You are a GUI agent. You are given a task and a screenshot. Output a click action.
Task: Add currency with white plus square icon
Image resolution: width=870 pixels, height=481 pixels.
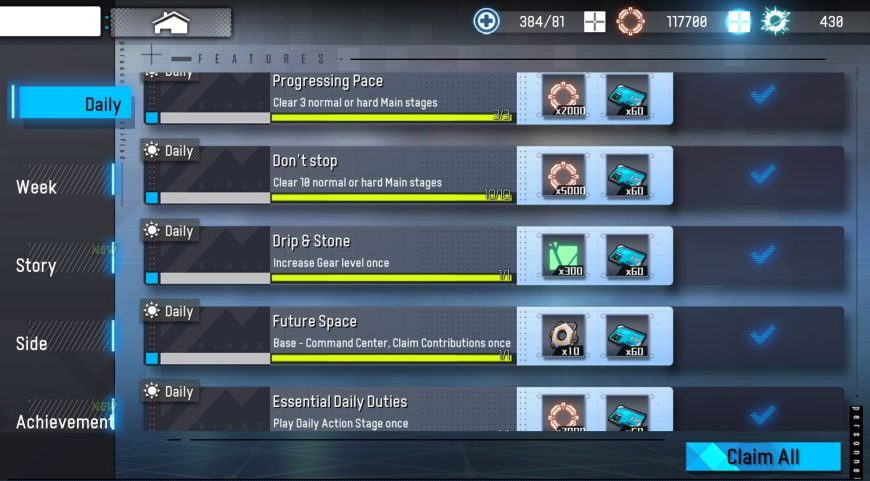click(x=594, y=22)
